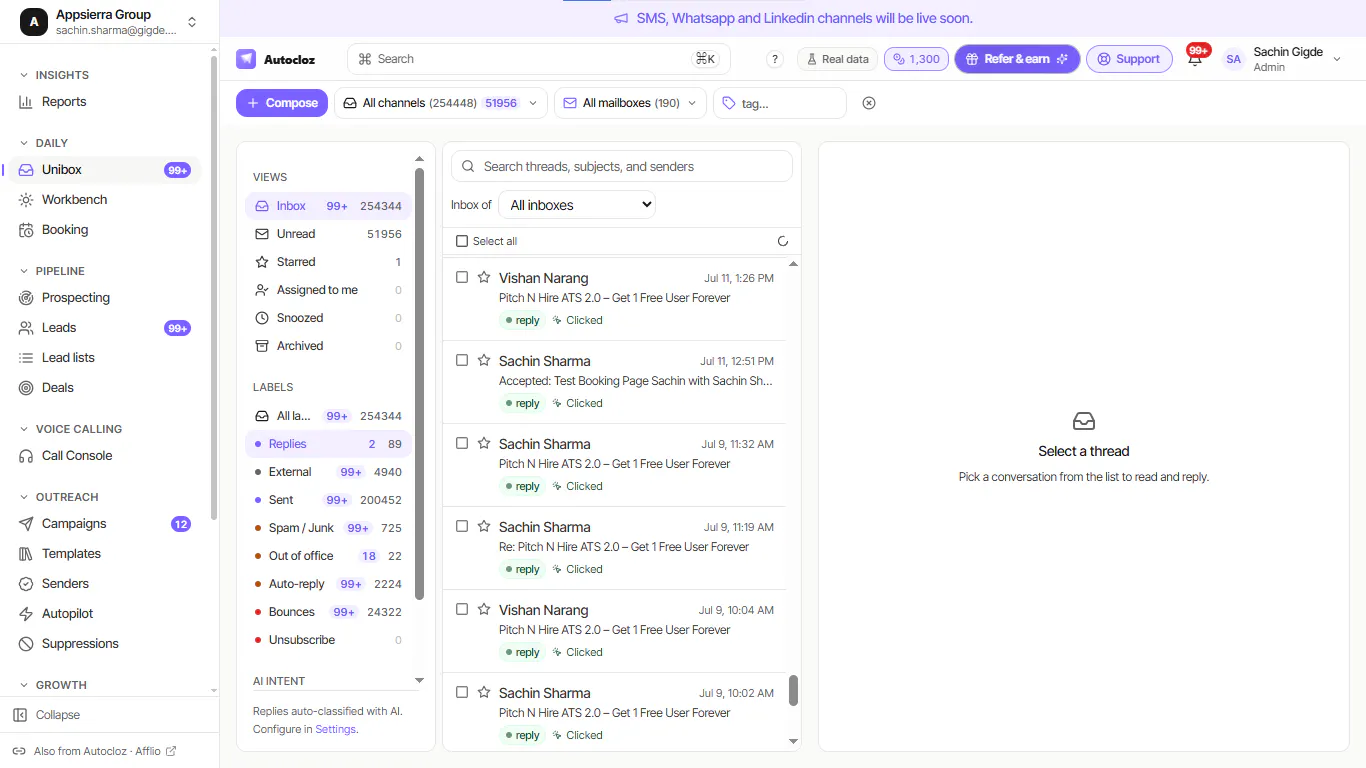Toggle the Select all checkbox

[x=462, y=241]
